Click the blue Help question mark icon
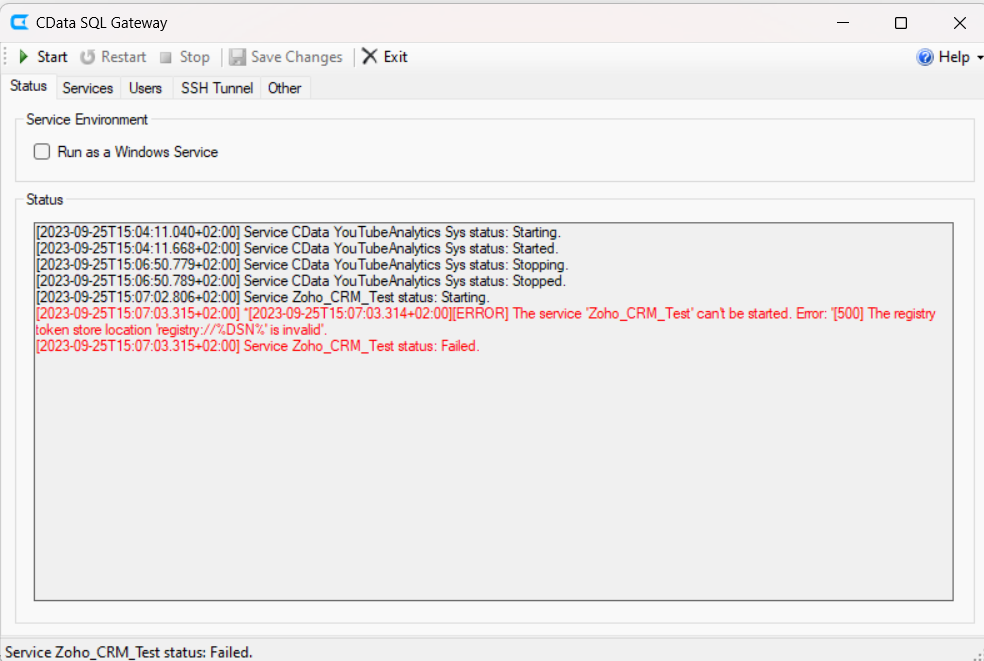This screenshot has height=661, width=984. (925, 57)
